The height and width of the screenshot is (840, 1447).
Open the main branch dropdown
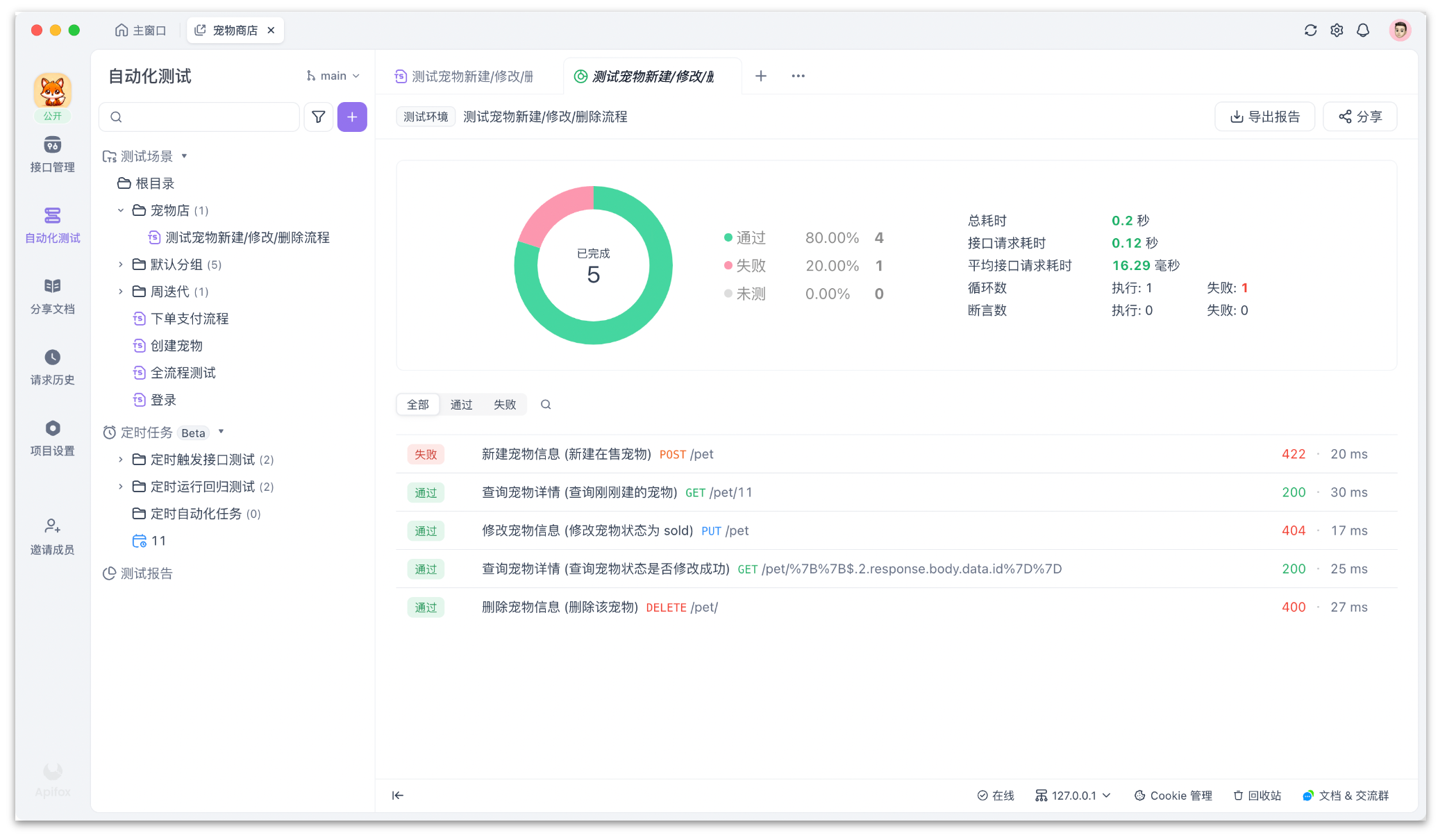coord(333,76)
